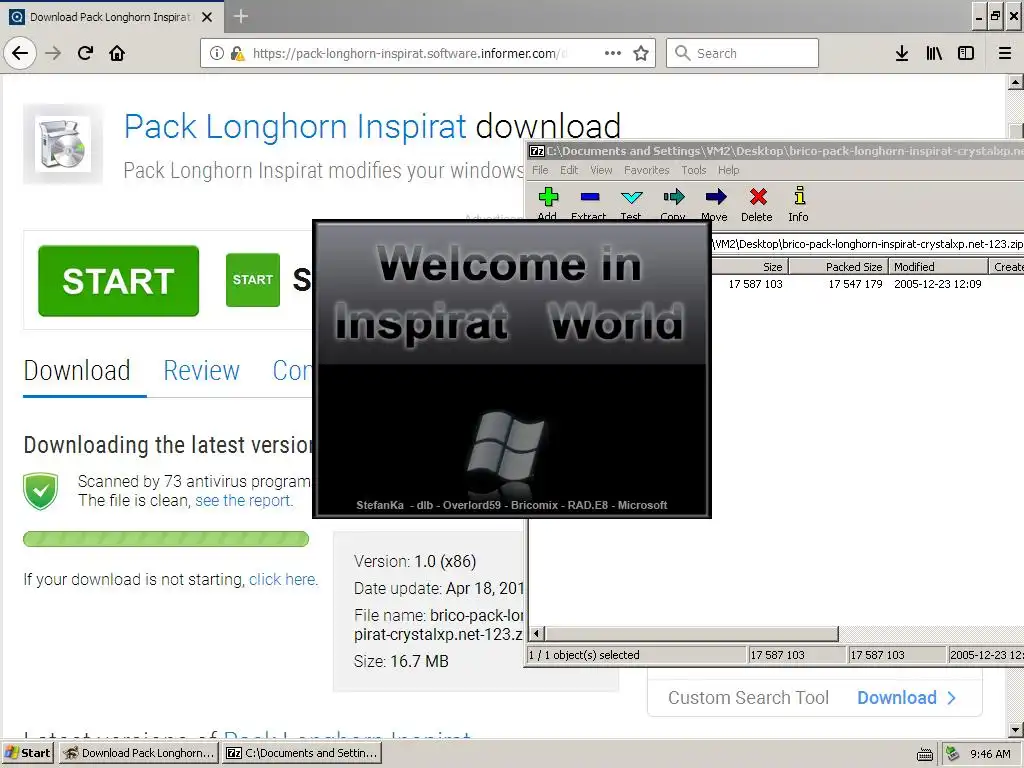
Task: Open Pack Longhorn Inspirat title link
Action: 295,126
